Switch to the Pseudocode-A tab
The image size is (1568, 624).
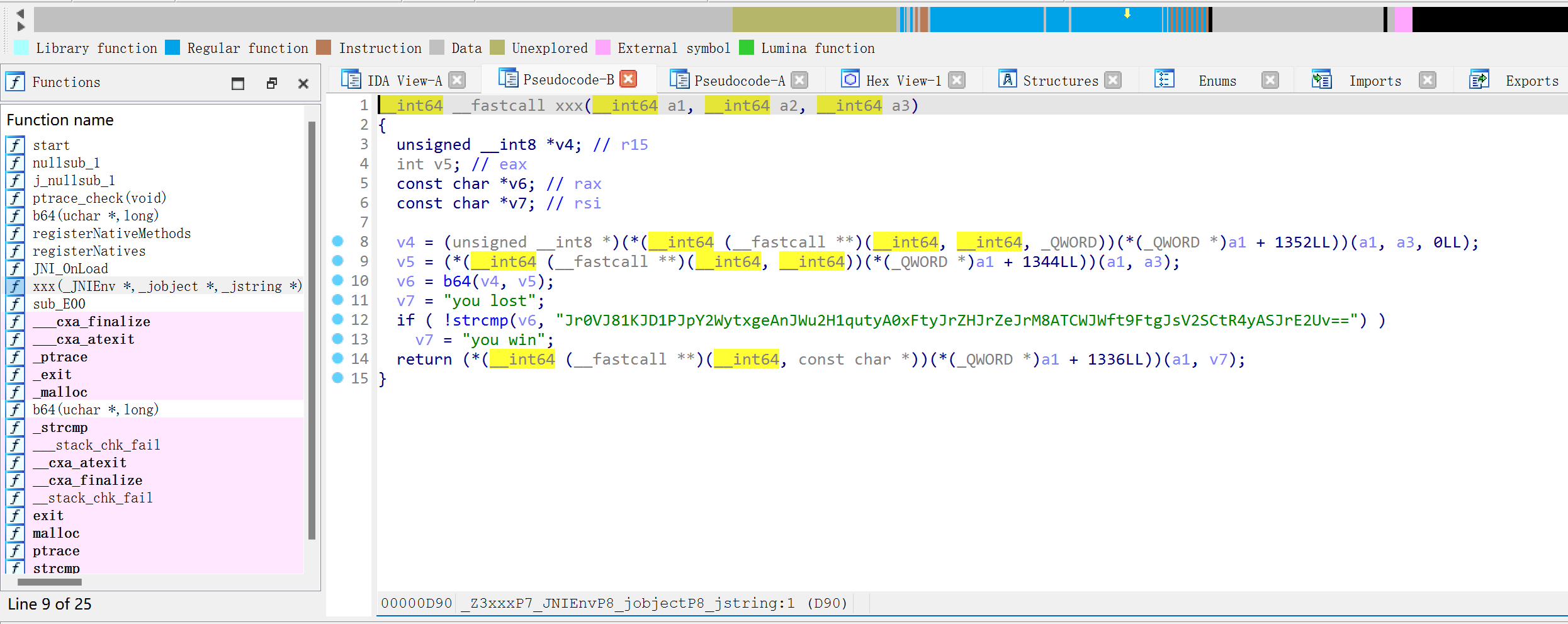click(739, 81)
